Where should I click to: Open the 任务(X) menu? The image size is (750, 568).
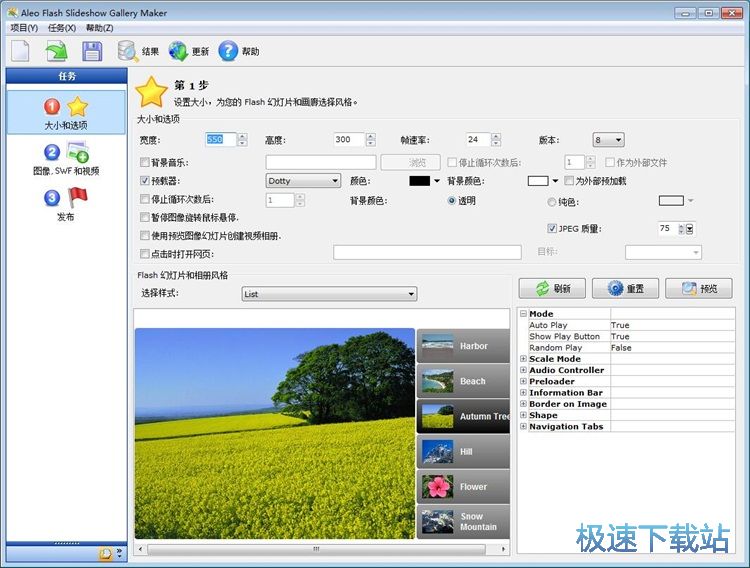(x=61, y=28)
